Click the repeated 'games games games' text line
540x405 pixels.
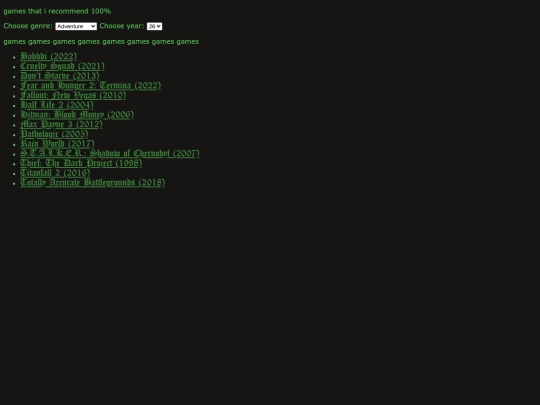pyautogui.click(x=101, y=41)
